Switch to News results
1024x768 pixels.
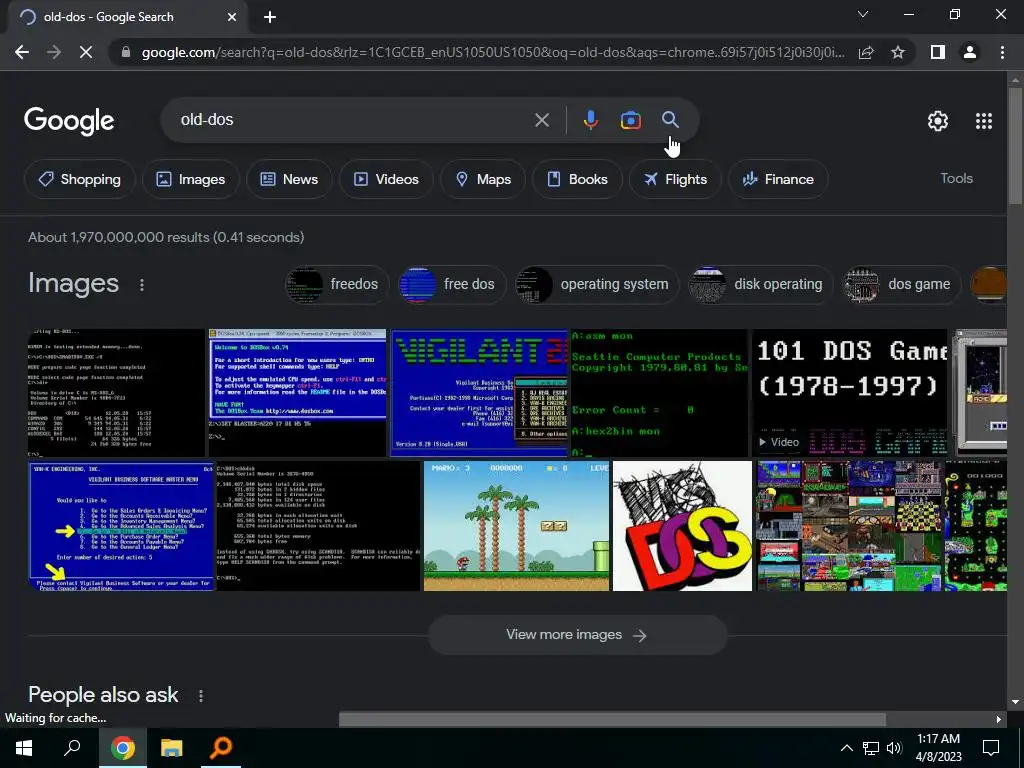[289, 179]
